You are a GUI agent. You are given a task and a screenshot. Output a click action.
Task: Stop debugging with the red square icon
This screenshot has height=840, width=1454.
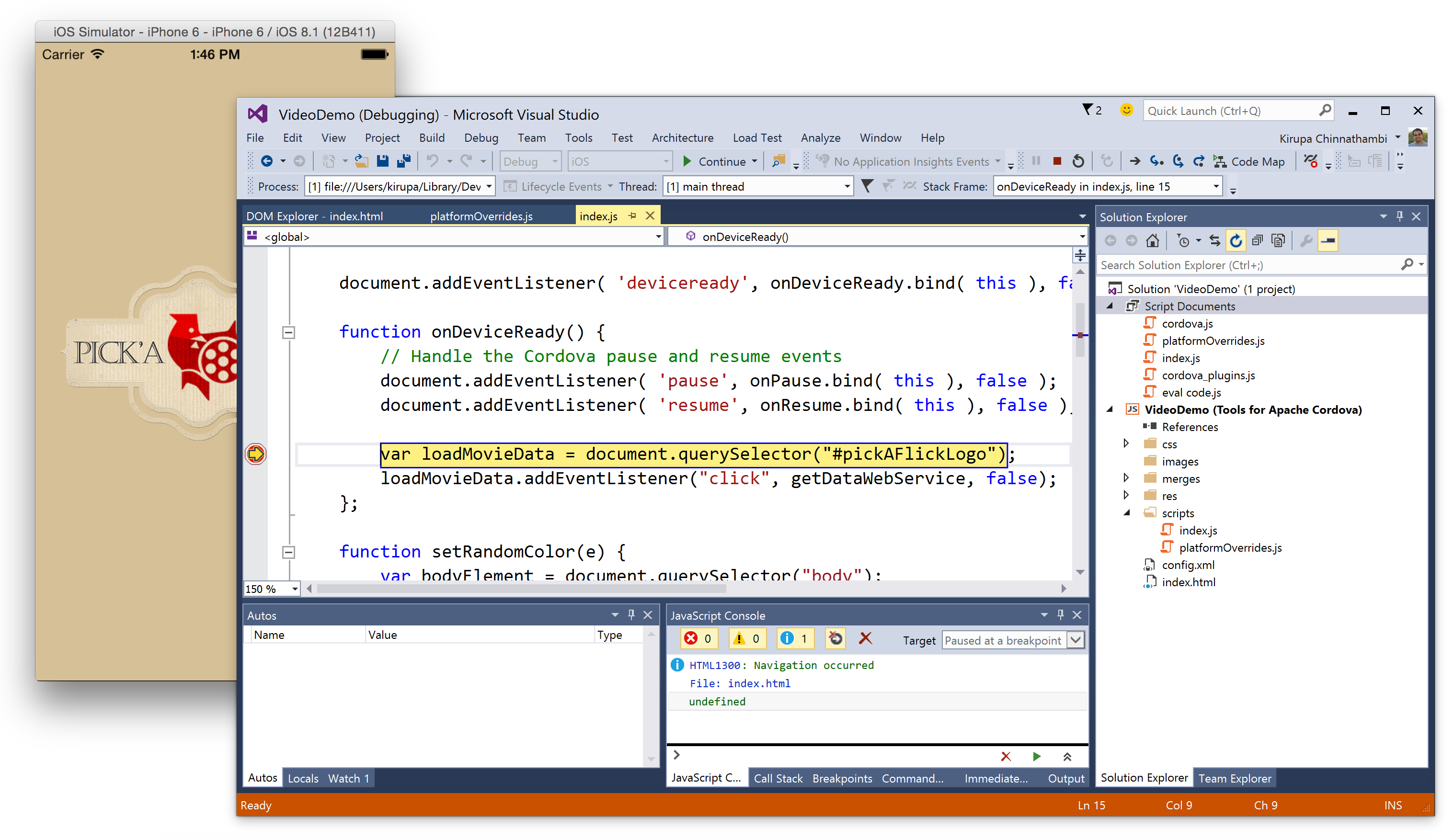(x=1057, y=161)
